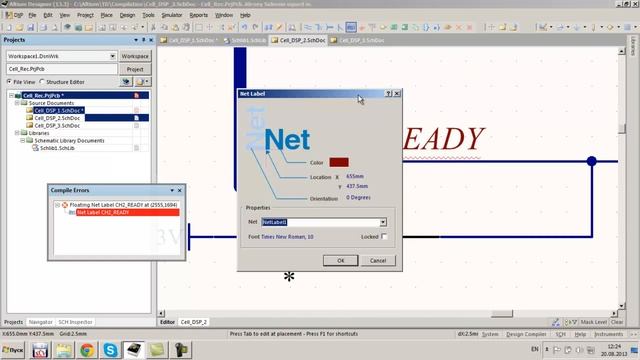
Task: Pin the Projects panel
Action: pos(144,40)
